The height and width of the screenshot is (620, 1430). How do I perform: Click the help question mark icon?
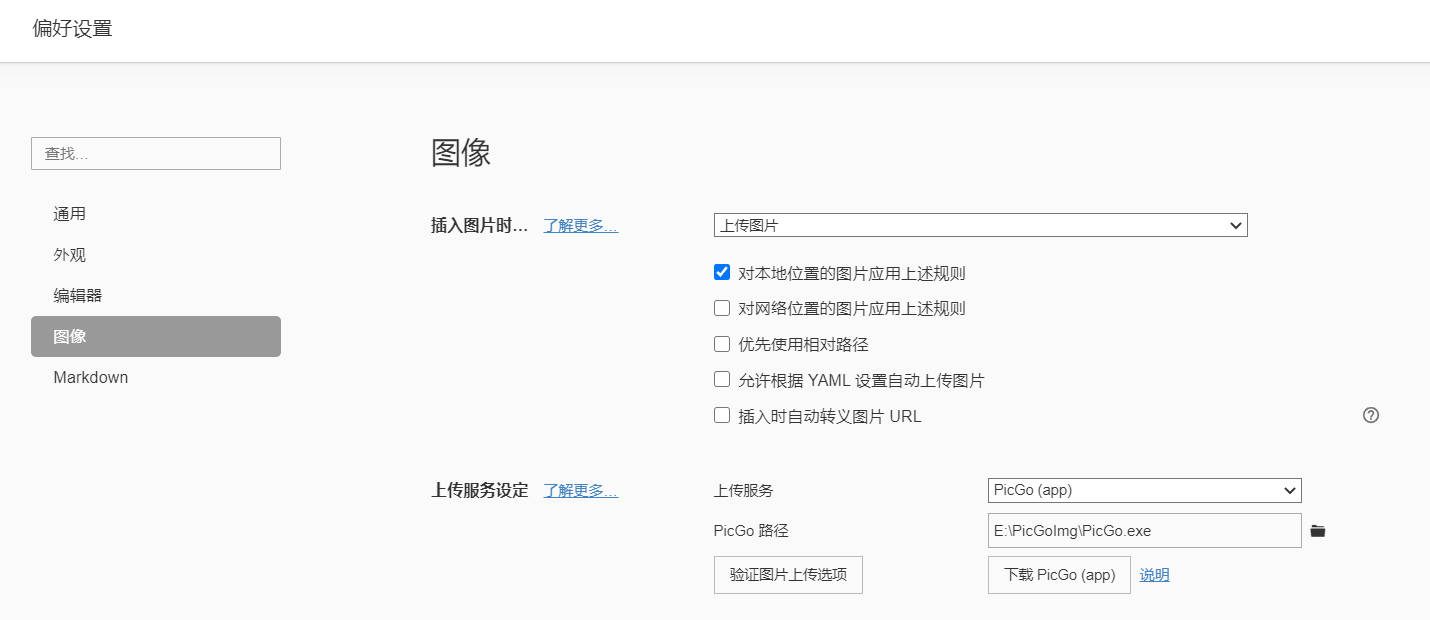(x=1371, y=415)
